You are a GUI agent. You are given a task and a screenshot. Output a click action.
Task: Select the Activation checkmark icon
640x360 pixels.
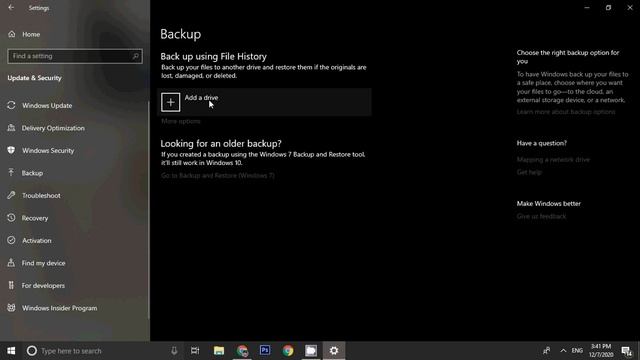(11, 240)
